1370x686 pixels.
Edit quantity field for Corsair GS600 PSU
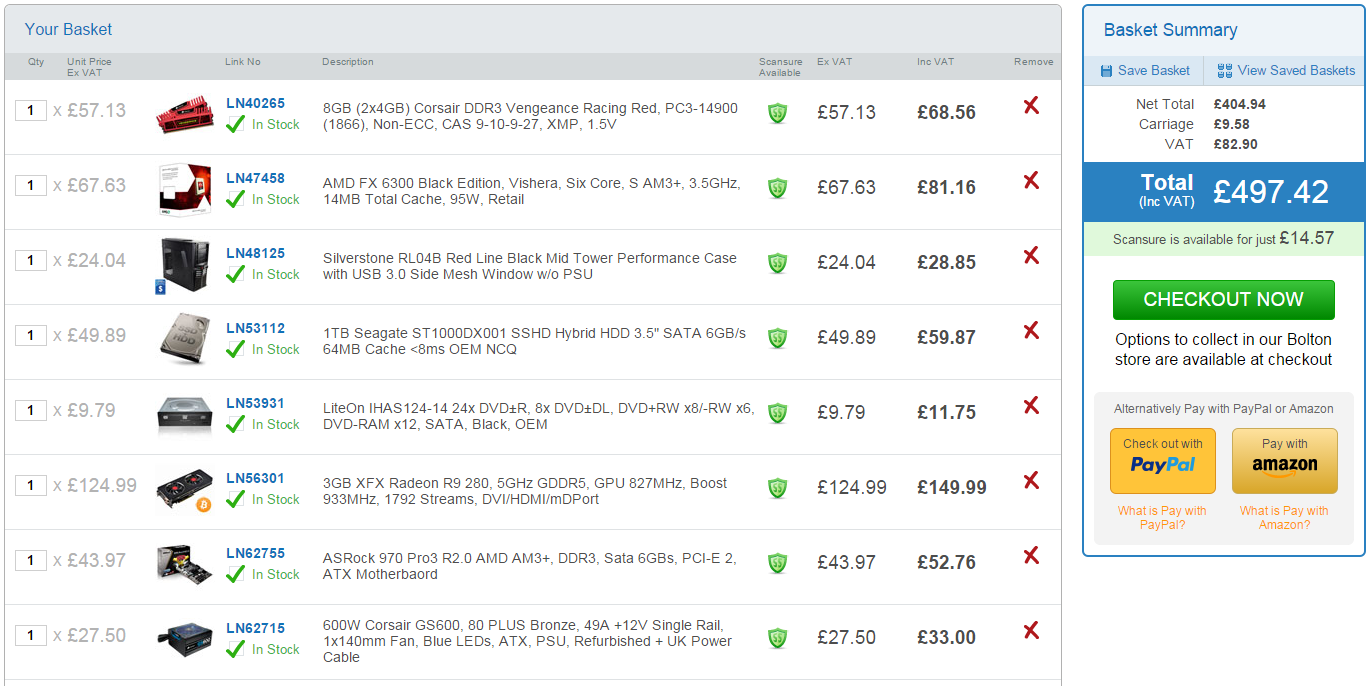(31, 635)
